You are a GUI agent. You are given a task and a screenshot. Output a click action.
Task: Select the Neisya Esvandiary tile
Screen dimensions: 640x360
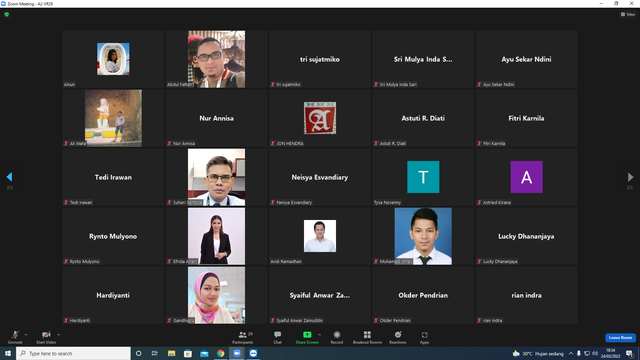pos(320,177)
